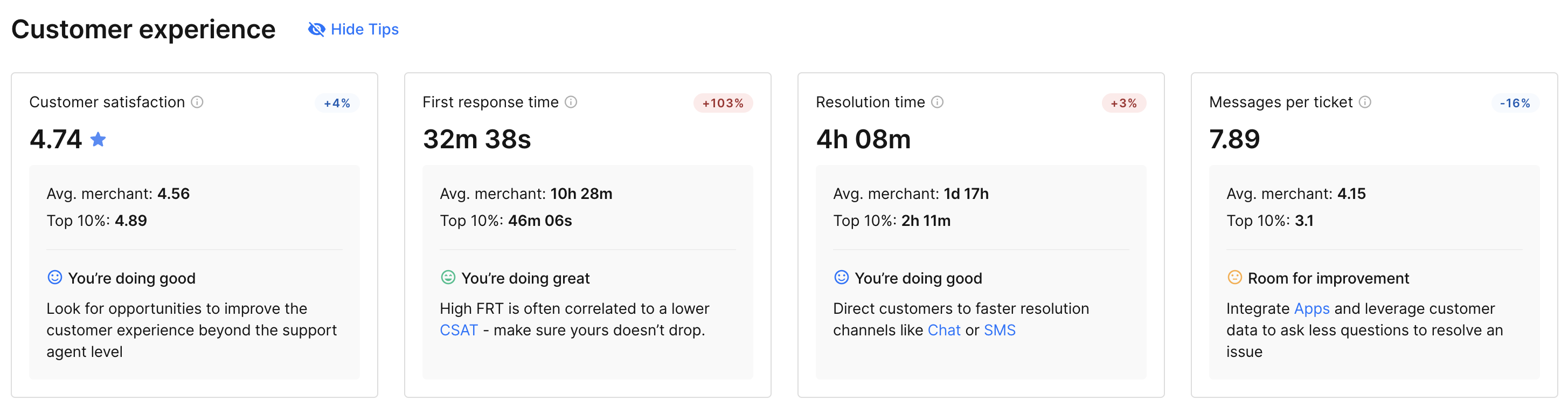Open the CSAT link
Viewport: 1568px width, 413px height.
point(459,330)
